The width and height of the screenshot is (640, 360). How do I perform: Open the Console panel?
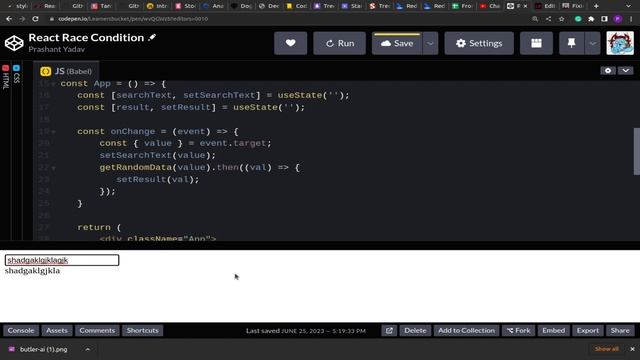coord(21,331)
